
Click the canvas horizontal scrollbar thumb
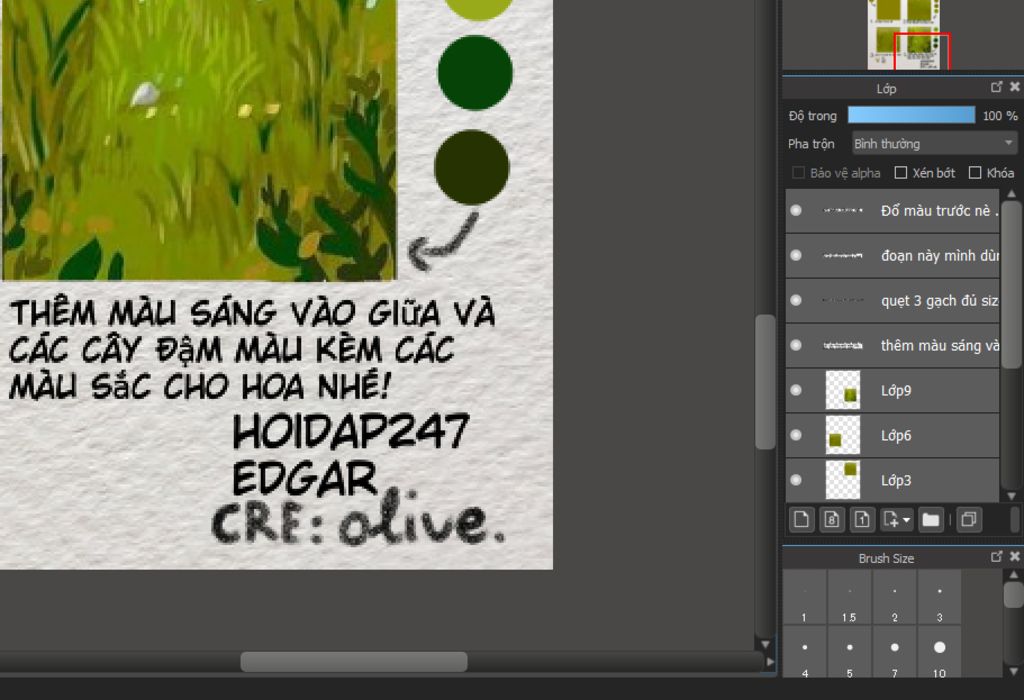coord(354,661)
